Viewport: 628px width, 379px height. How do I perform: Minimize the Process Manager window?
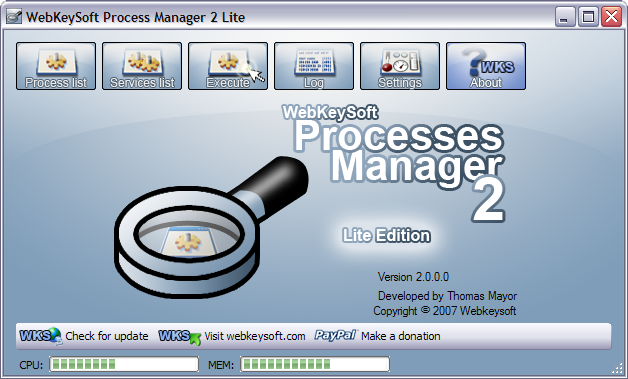pos(565,17)
